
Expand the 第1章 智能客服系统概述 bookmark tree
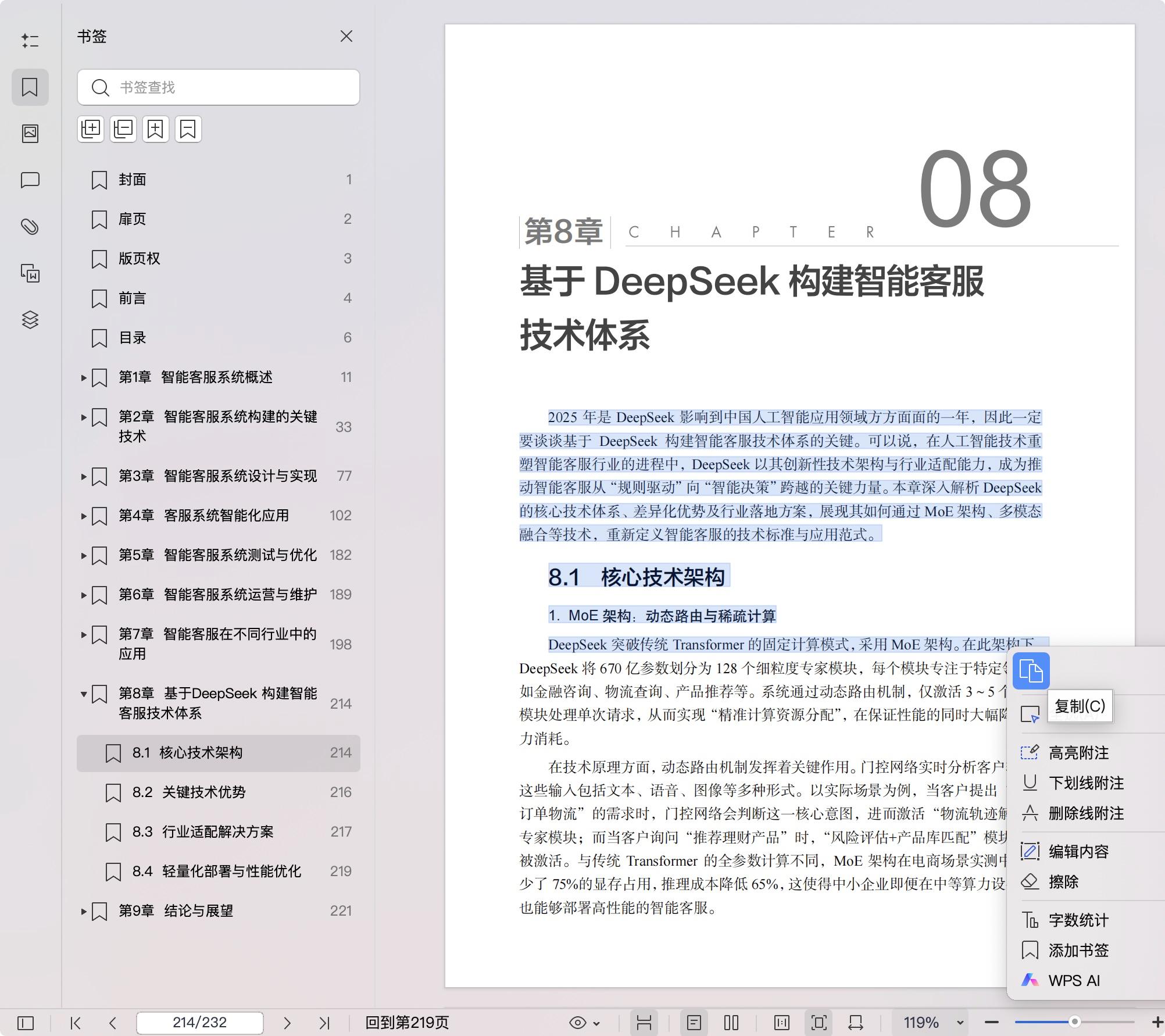(83, 377)
